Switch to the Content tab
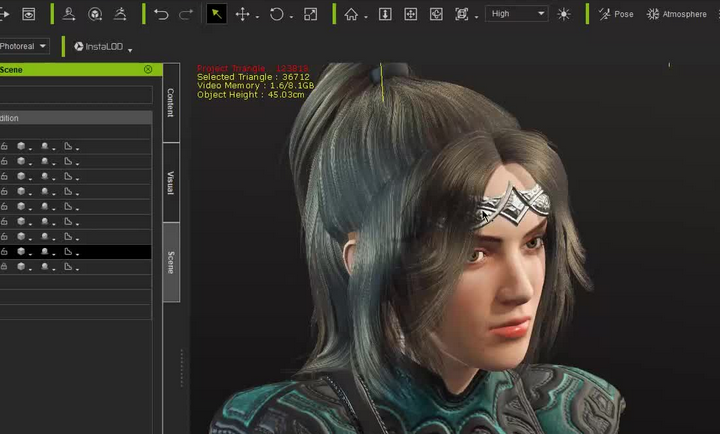 click(x=171, y=102)
